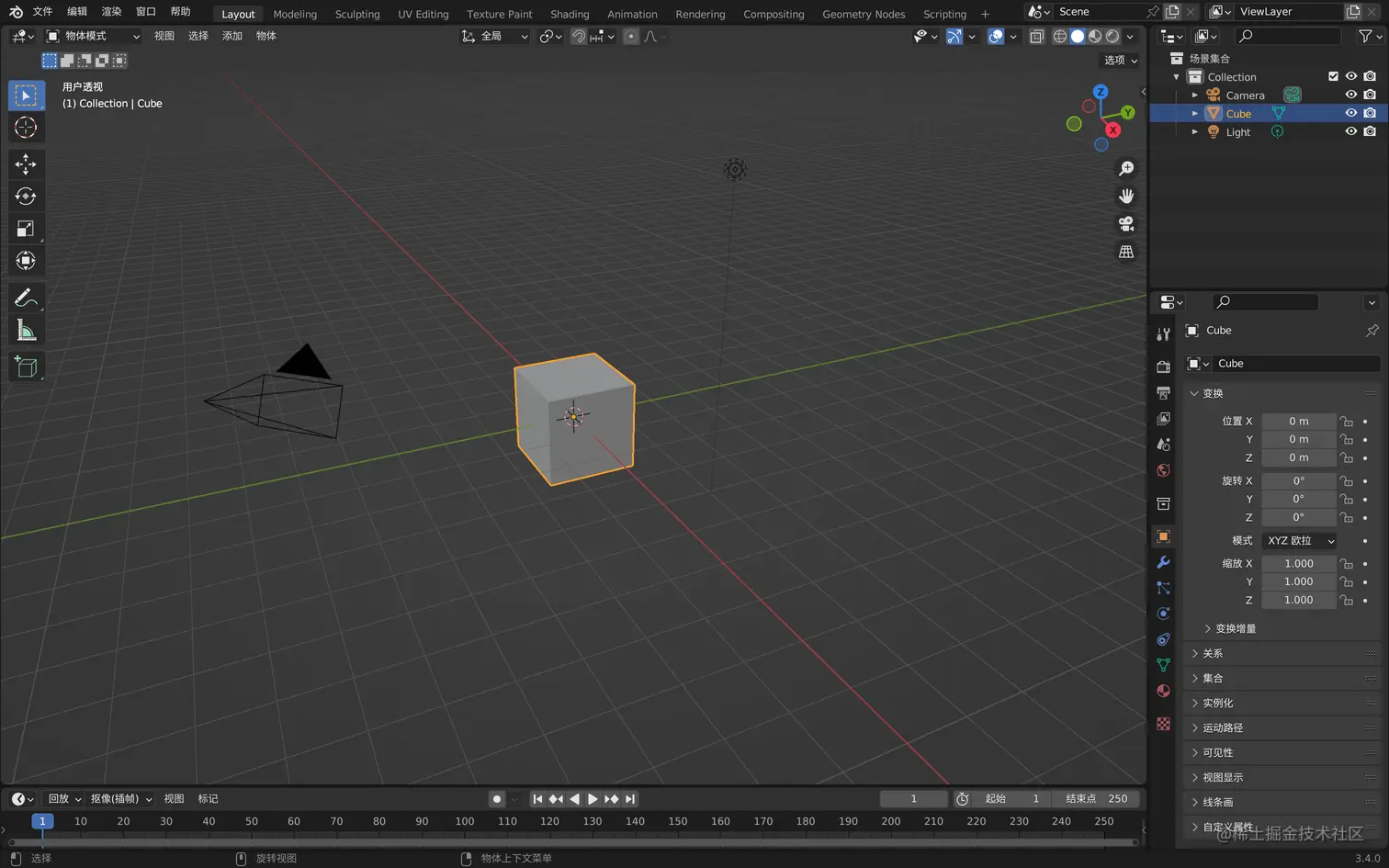The image size is (1389, 868).
Task: Toggle the Collection checkbox in the outliner
Action: 1334,76
